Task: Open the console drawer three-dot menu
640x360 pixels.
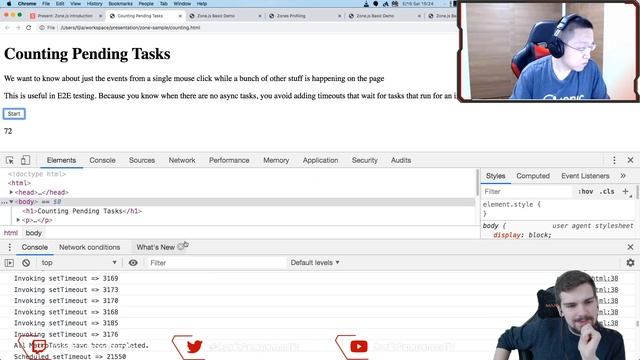Action: point(9,247)
